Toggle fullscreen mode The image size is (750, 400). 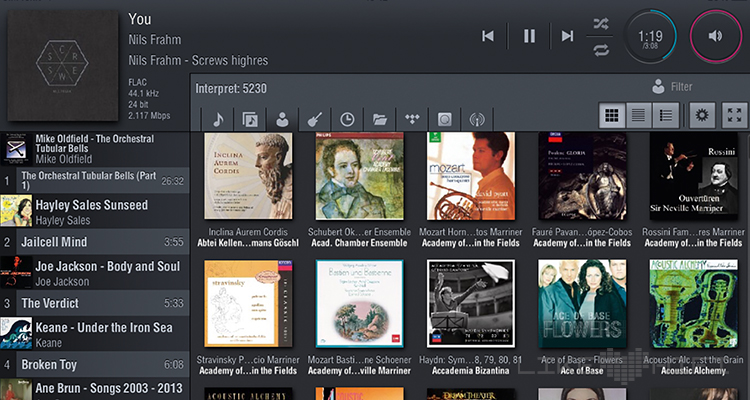click(x=735, y=115)
